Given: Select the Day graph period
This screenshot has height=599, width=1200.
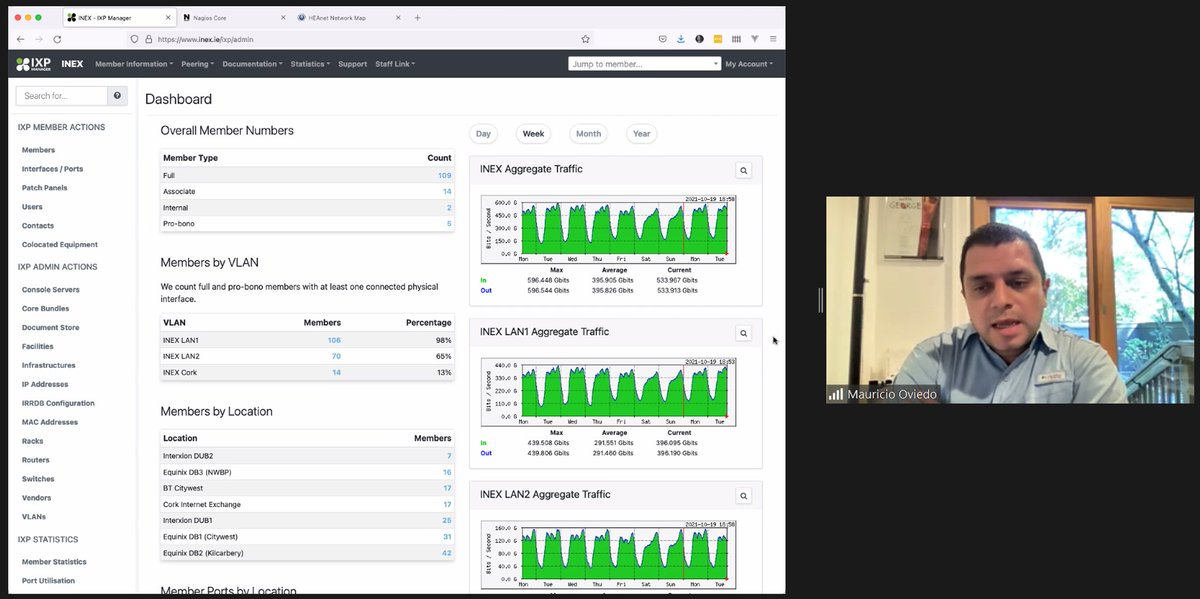Looking at the screenshot, I should click(x=483, y=134).
